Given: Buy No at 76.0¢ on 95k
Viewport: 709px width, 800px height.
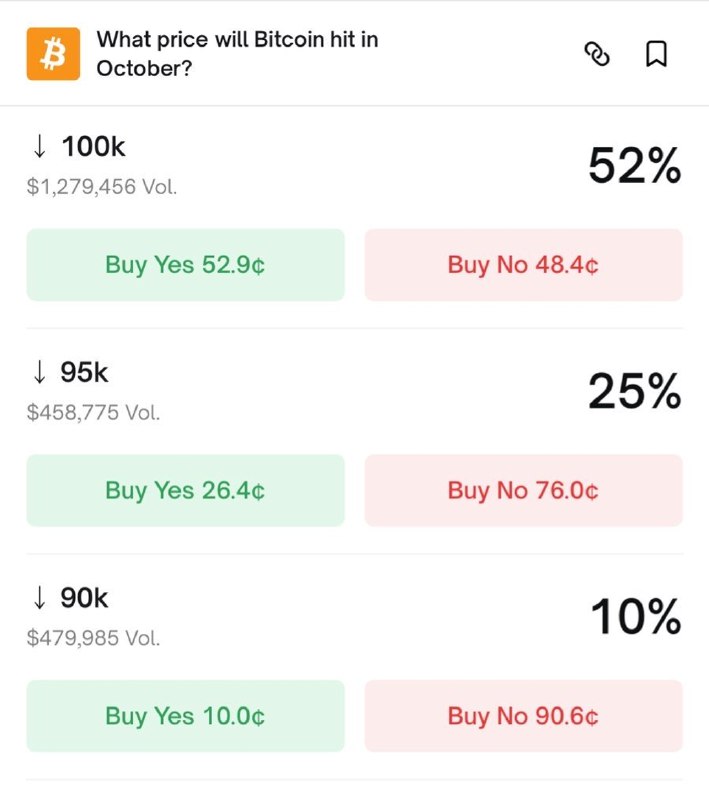Looking at the screenshot, I should (x=523, y=490).
